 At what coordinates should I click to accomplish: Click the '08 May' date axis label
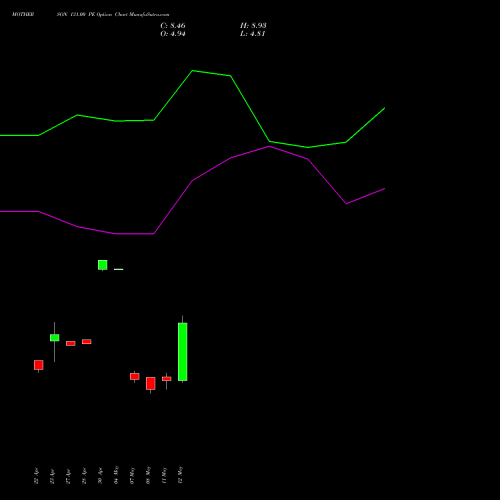pyautogui.click(x=148, y=475)
